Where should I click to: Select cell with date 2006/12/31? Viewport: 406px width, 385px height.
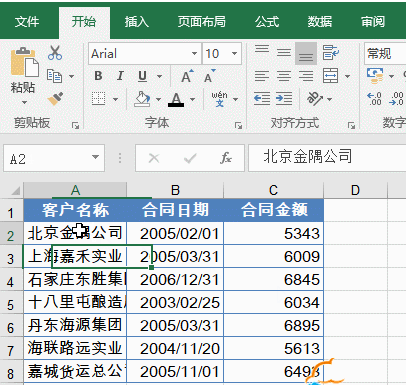click(x=175, y=279)
